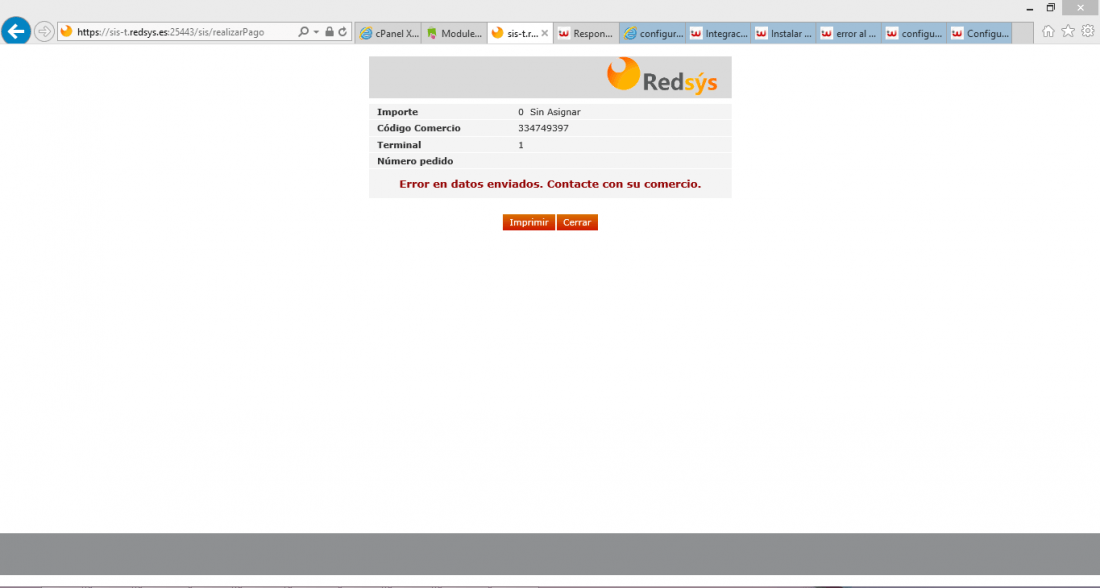Click the 'Código Comercio' label

point(419,128)
